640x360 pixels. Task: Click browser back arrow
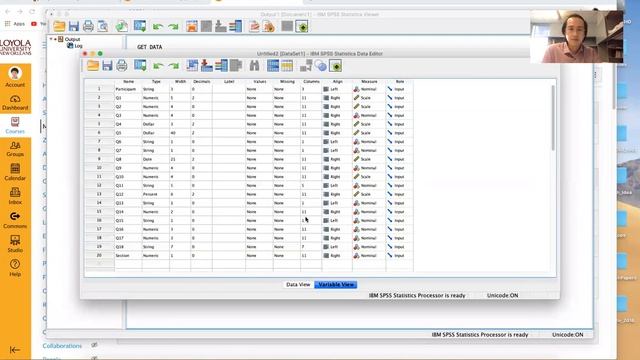coord(7,11)
